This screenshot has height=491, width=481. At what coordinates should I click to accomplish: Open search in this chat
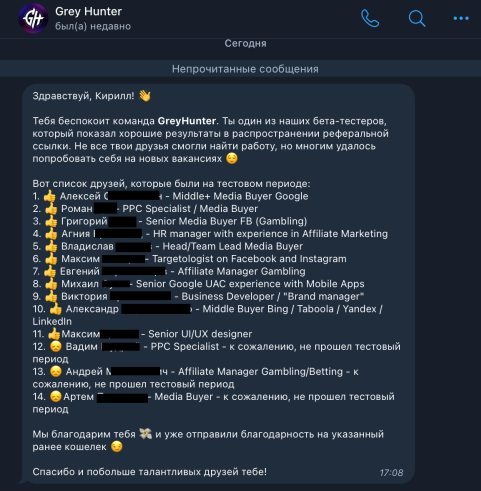pos(417,18)
